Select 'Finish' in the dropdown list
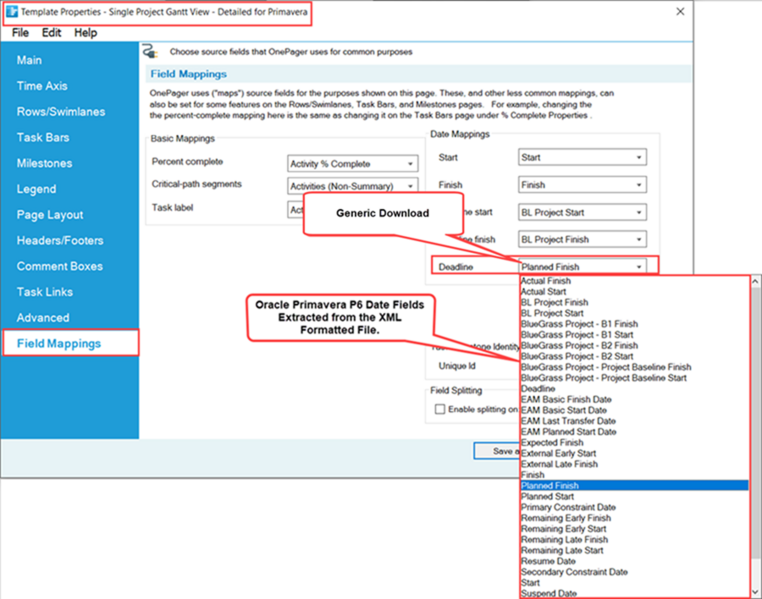Image resolution: width=762 pixels, height=599 pixels. pos(634,475)
